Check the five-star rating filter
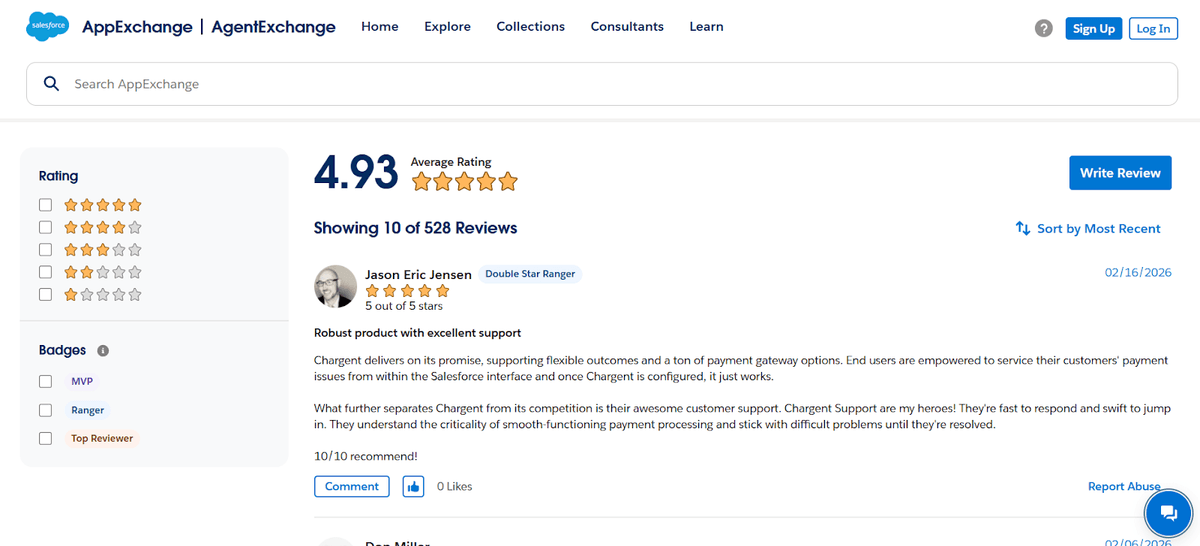This screenshot has width=1200, height=546. pyautogui.click(x=45, y=205)
